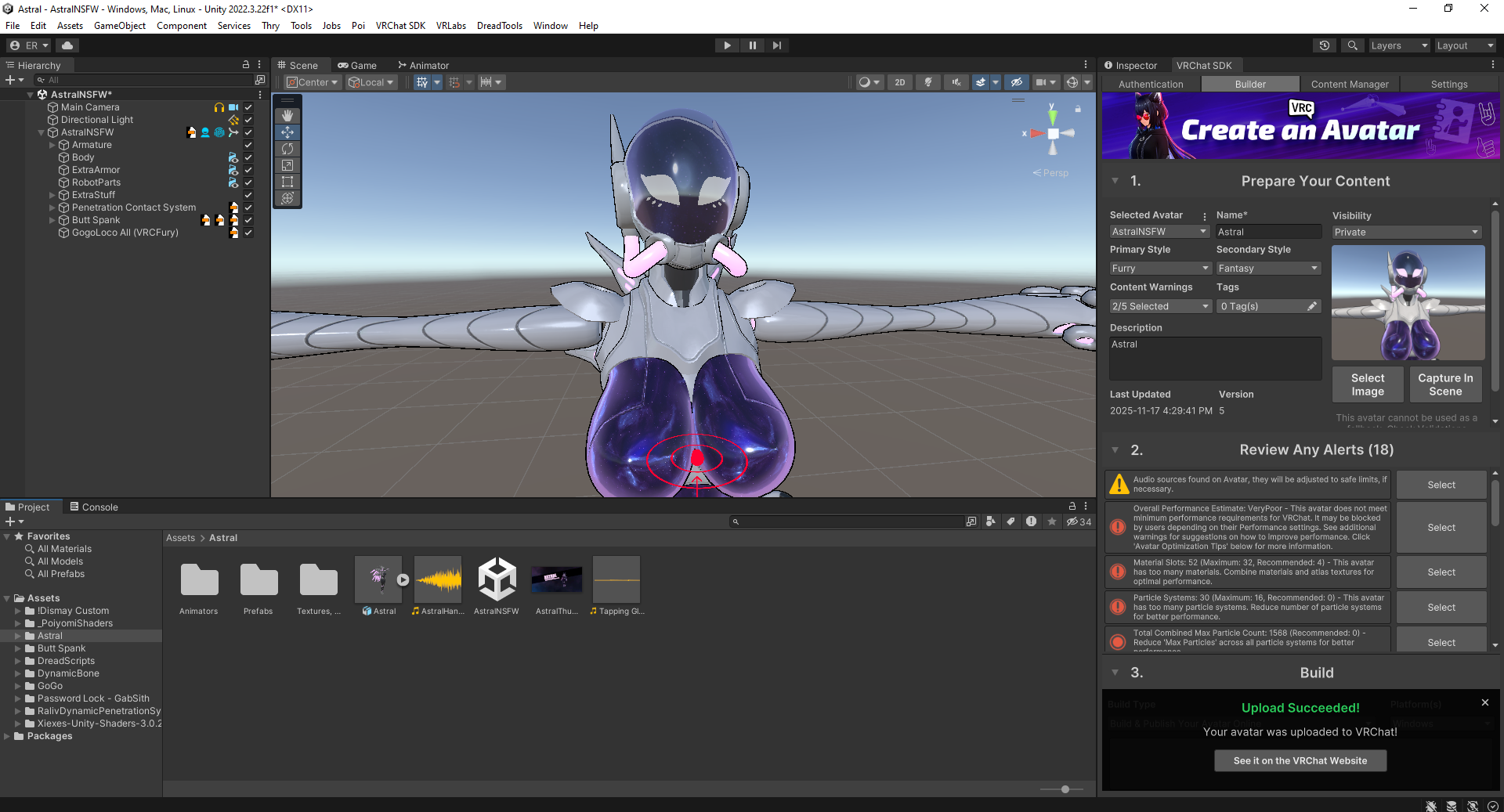Open the Layers dropdown

1399,45
